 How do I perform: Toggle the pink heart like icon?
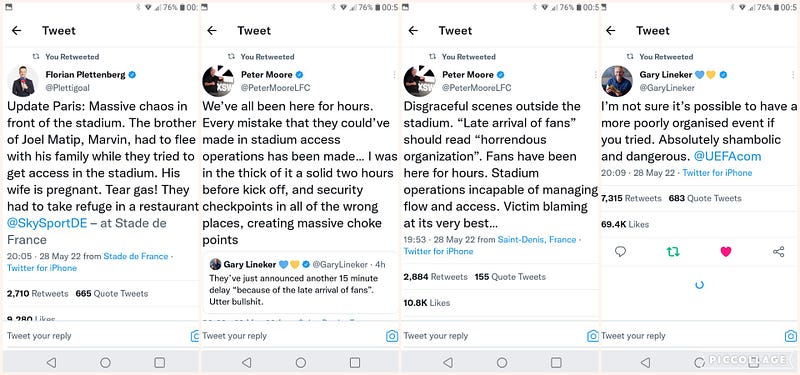726,251
